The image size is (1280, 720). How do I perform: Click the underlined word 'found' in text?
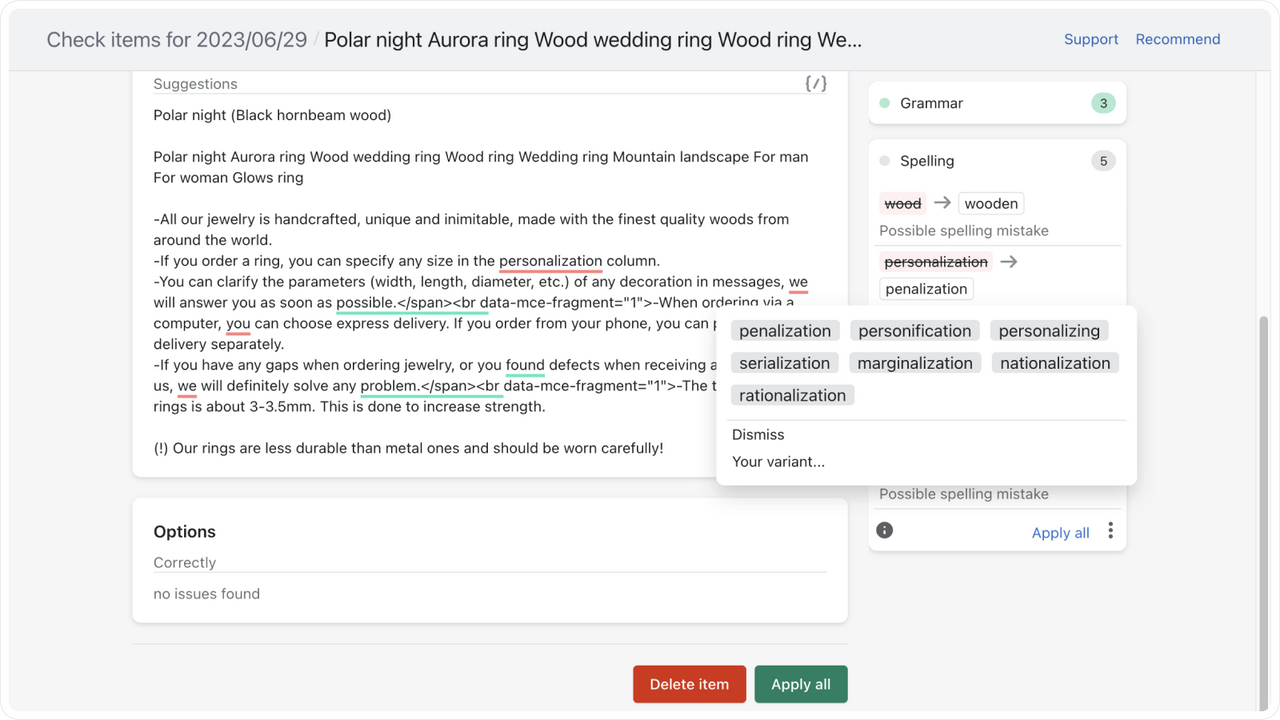coord(525,365)
